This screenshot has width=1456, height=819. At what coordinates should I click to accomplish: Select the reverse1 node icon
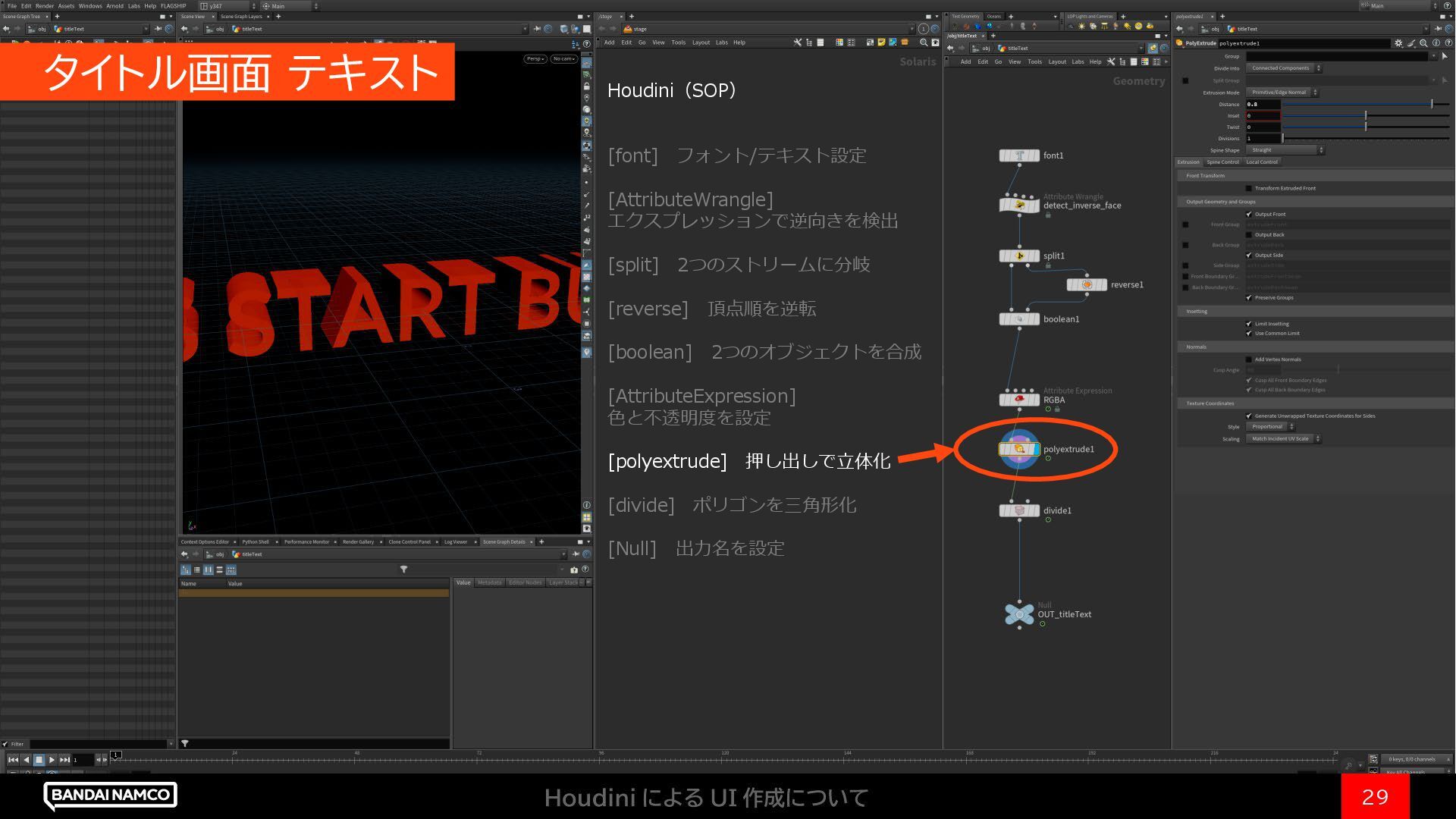[1087, 284]
